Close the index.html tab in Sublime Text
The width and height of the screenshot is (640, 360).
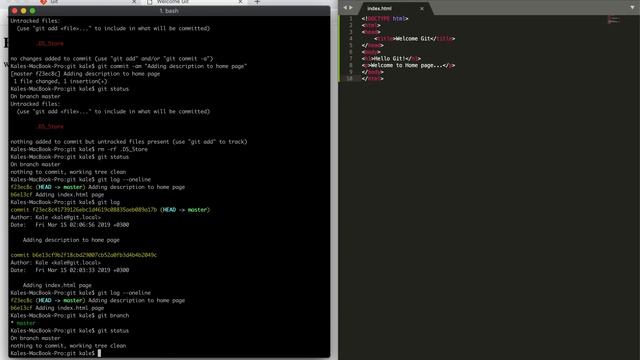pyautogui.click(x=422, y=9)
